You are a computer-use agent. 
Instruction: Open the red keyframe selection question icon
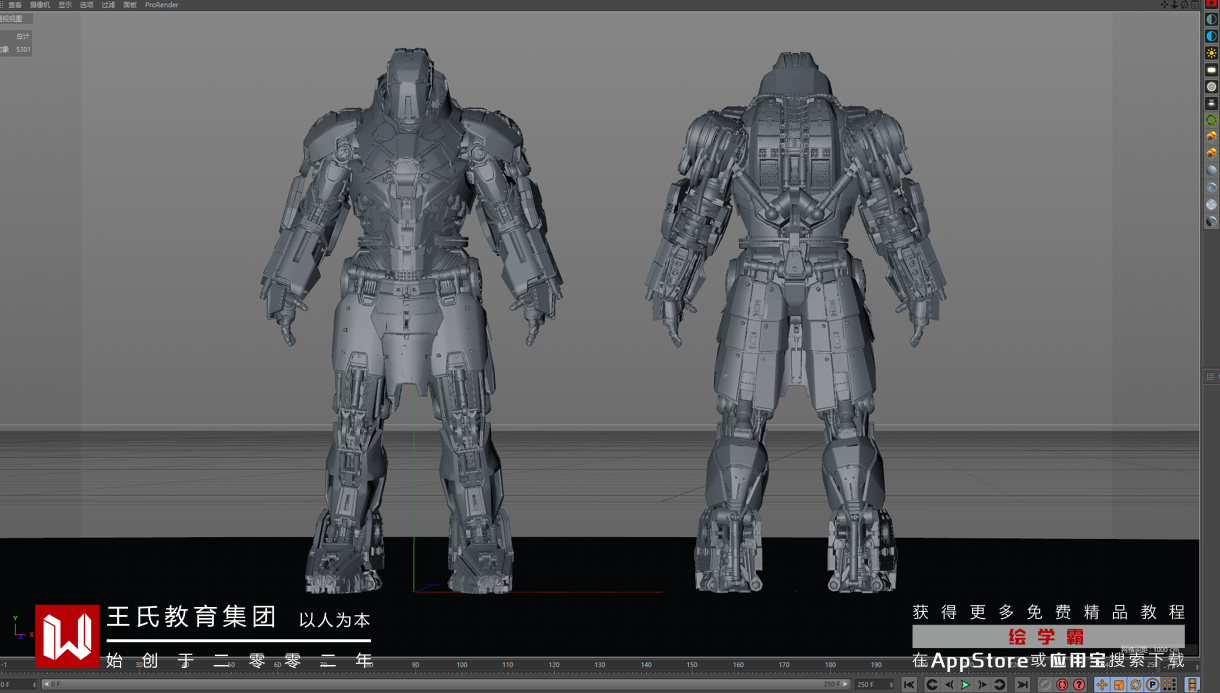coord(1079,685)
